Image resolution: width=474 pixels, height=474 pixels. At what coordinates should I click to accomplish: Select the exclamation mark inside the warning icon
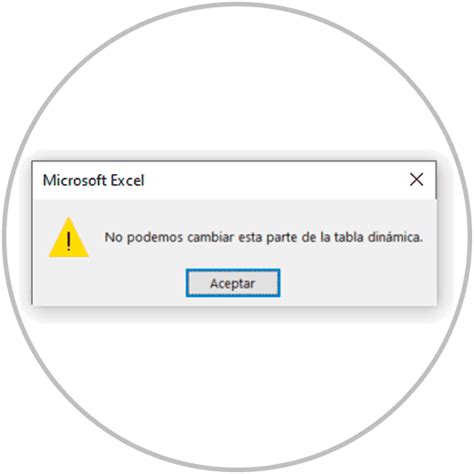(x=69, y=241)
